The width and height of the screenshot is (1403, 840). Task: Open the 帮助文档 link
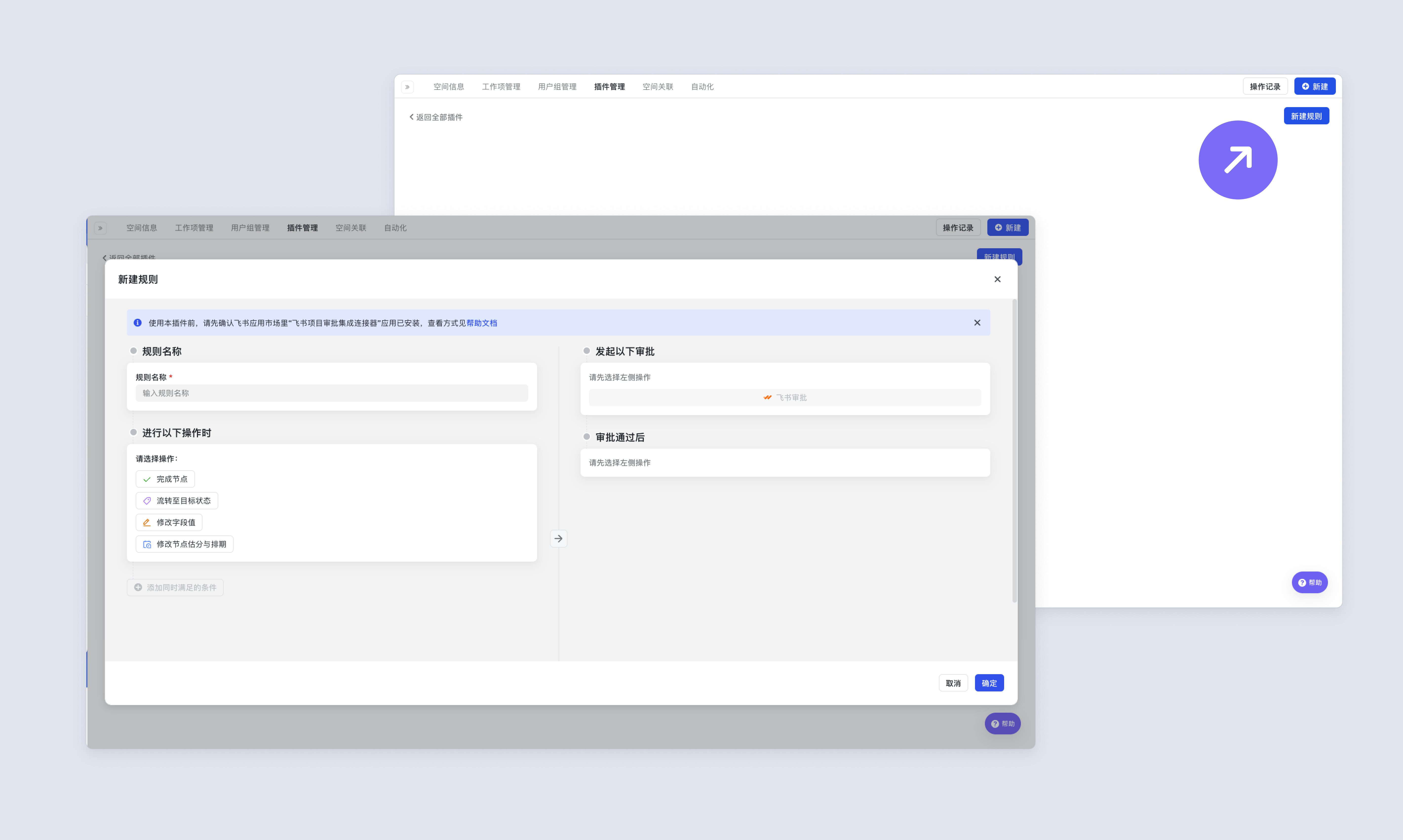(482, 323)
